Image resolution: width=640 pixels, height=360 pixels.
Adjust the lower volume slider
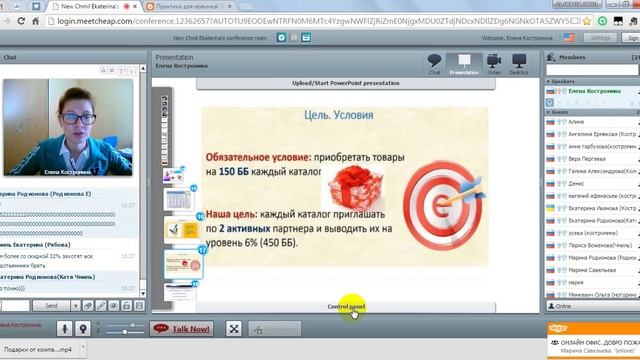[125, 332]
